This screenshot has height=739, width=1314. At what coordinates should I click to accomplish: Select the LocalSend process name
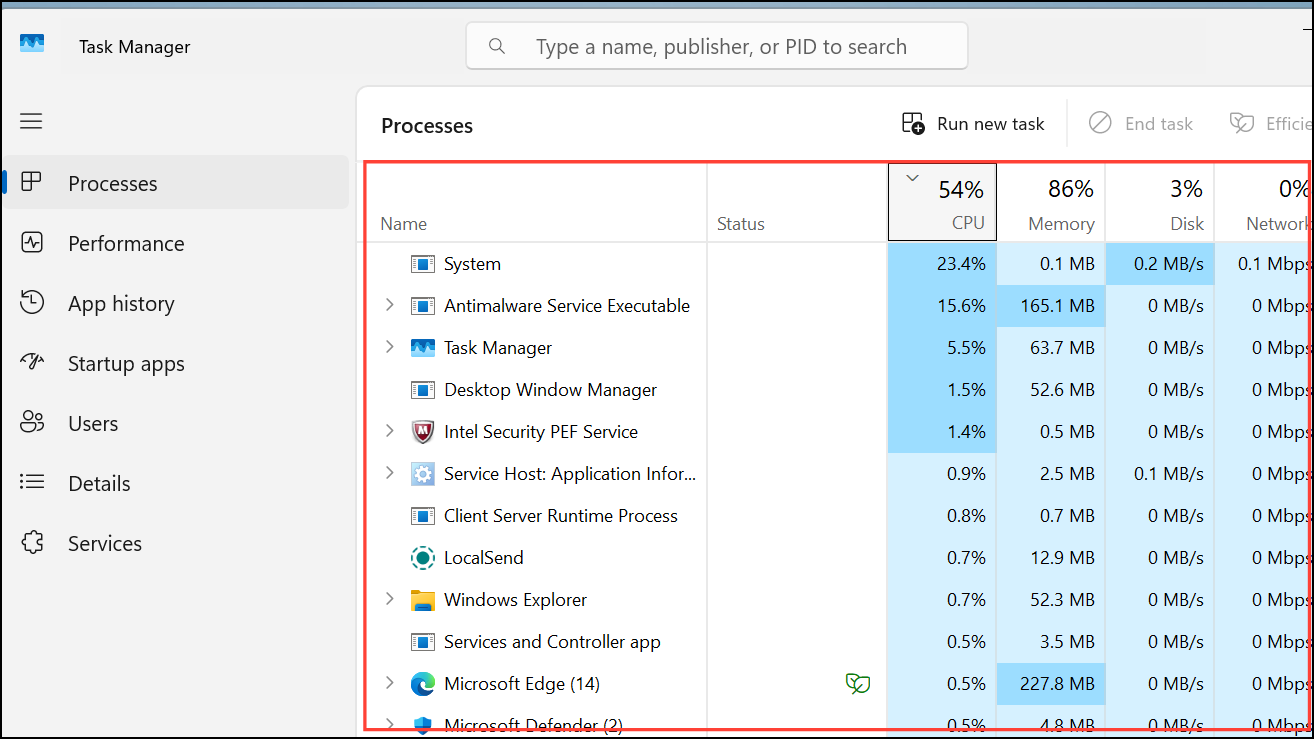click(484, 558)
